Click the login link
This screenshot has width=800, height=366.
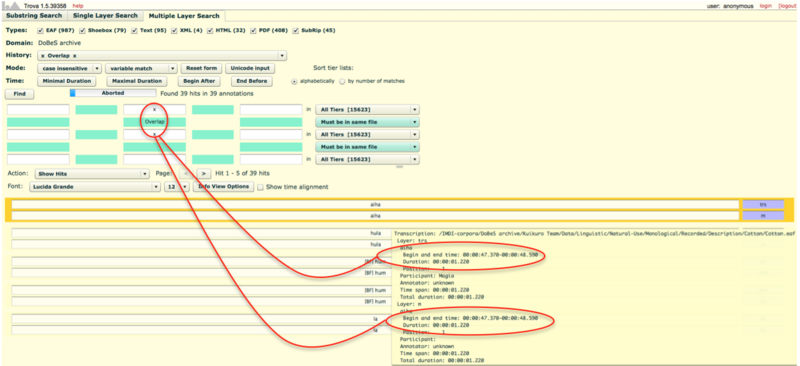click(765, 6)
